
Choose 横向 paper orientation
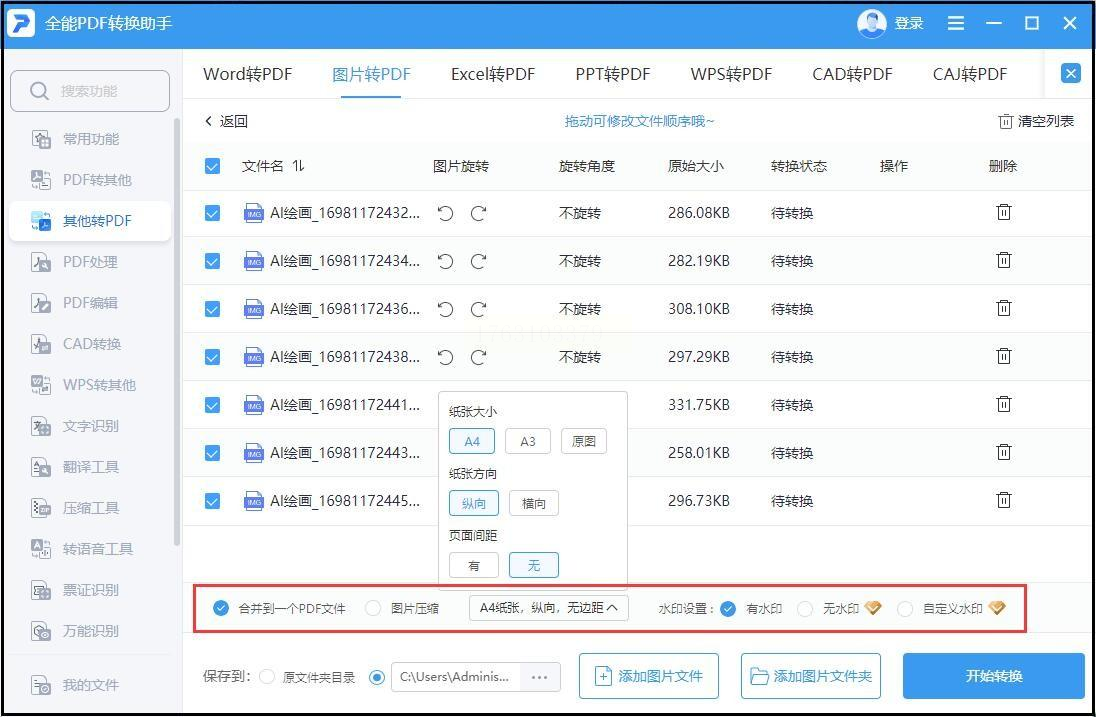534,503
